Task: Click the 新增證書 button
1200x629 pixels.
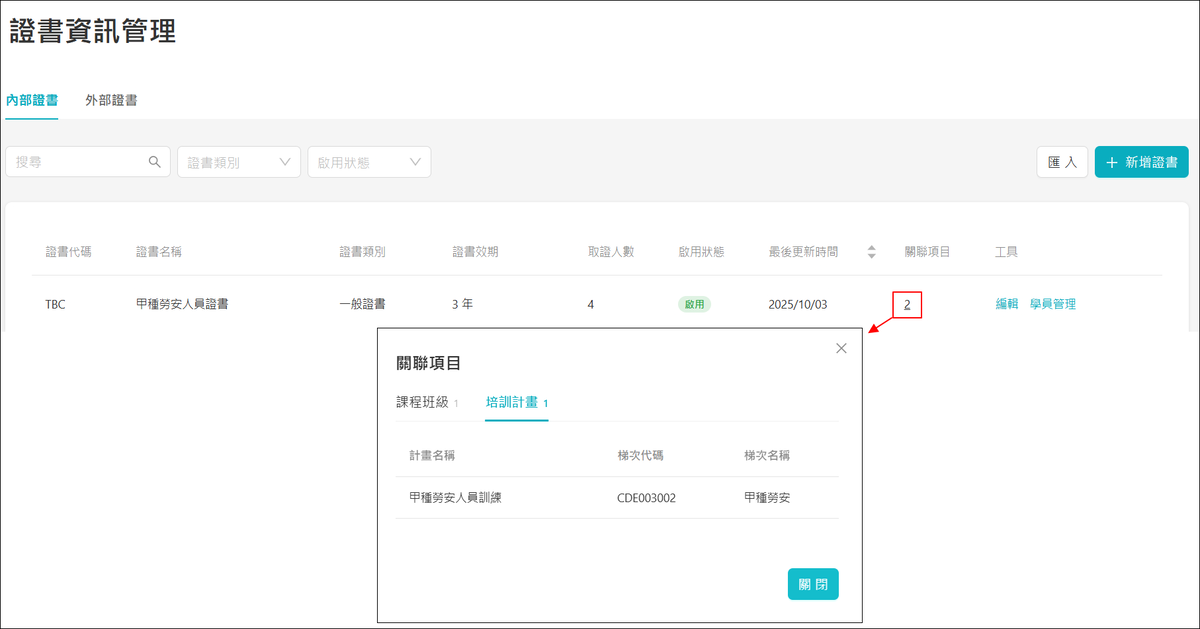Action: 1141,162
